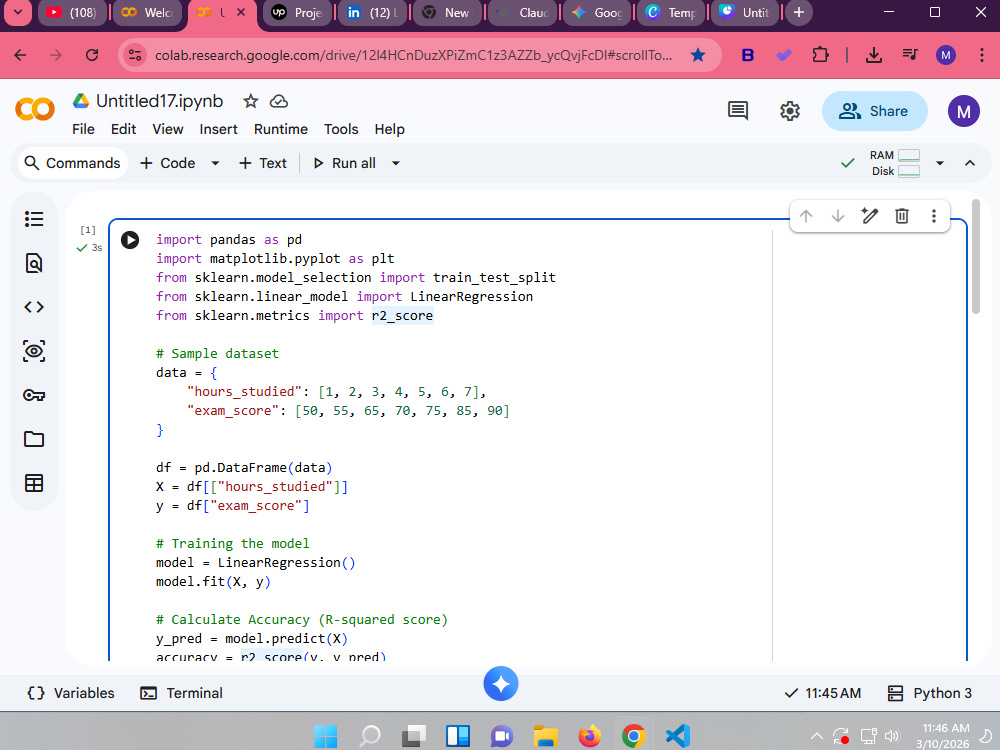The height and width of the screenshot is (750, 1000).
Task: Open the data inspector eye icon
Action: click(x=34, y=351)
